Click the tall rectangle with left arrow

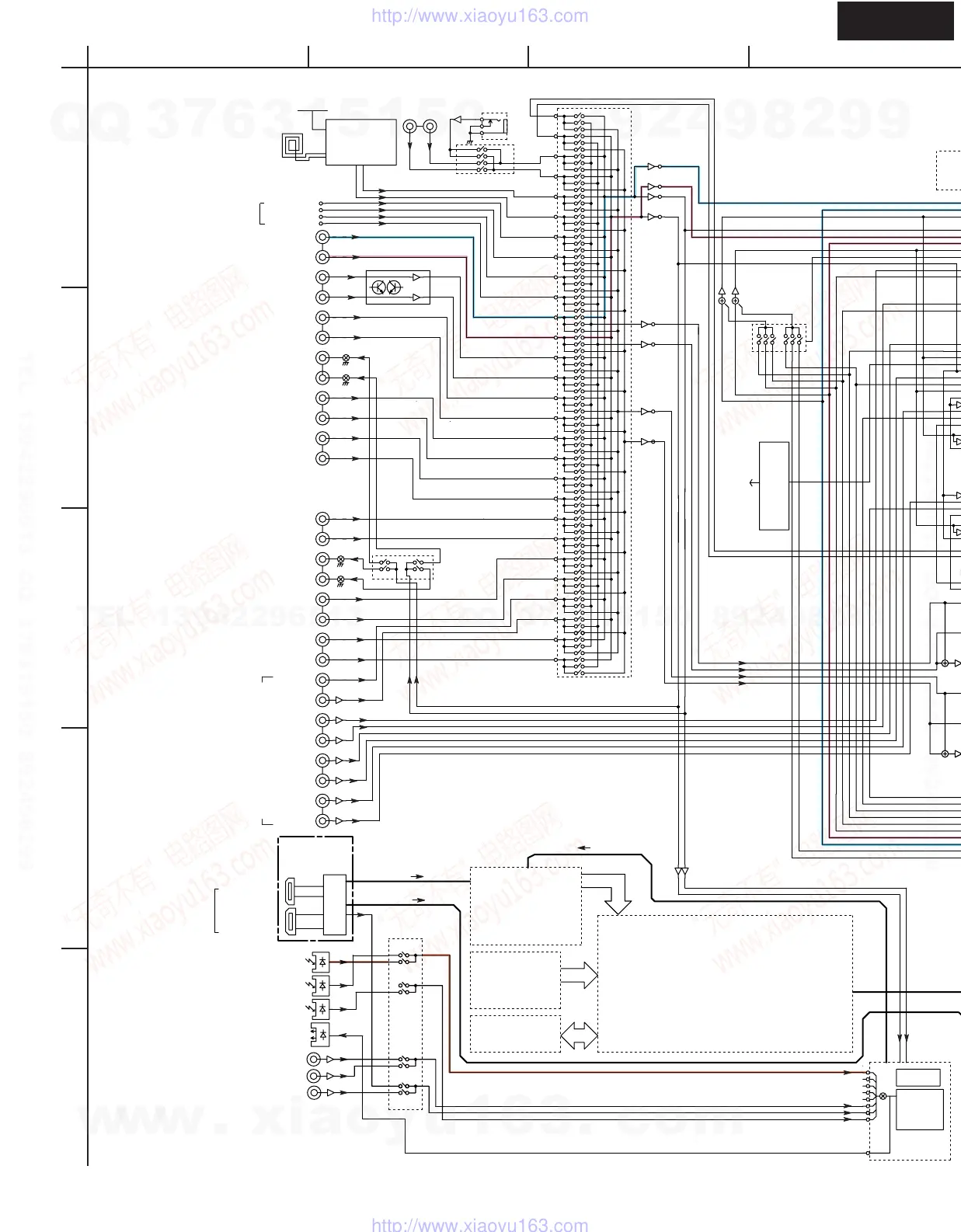[774, 486]
